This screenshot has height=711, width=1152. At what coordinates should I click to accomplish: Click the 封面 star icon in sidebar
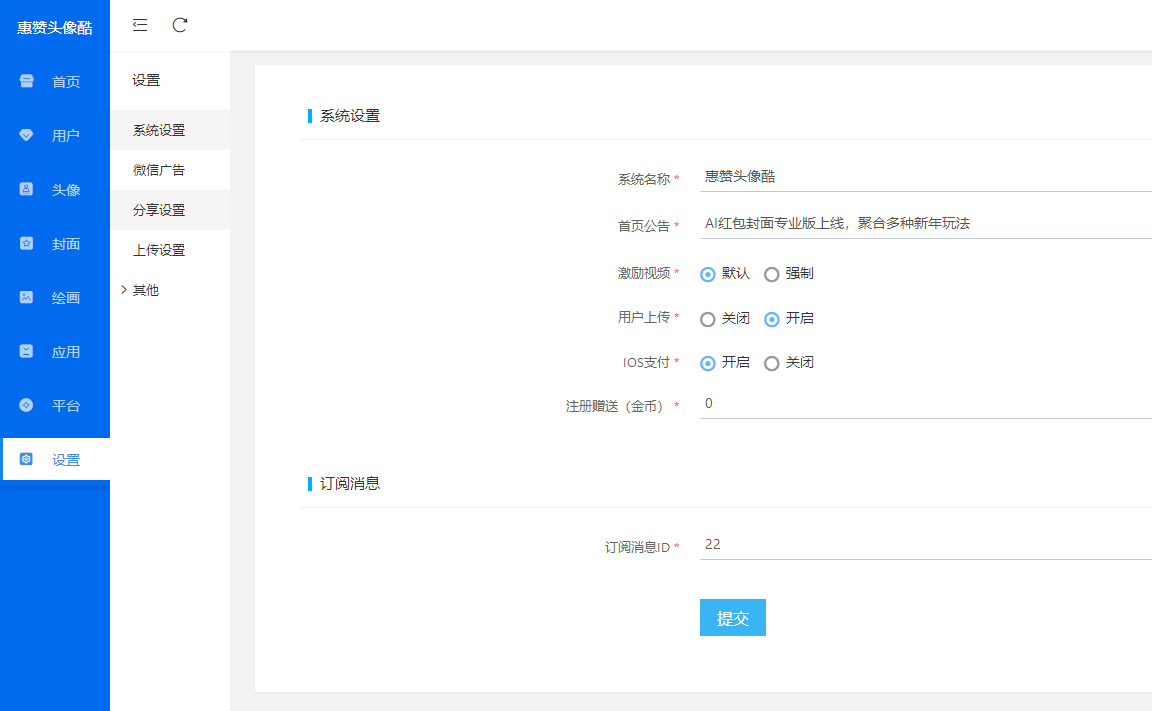(x=26, y=243)
